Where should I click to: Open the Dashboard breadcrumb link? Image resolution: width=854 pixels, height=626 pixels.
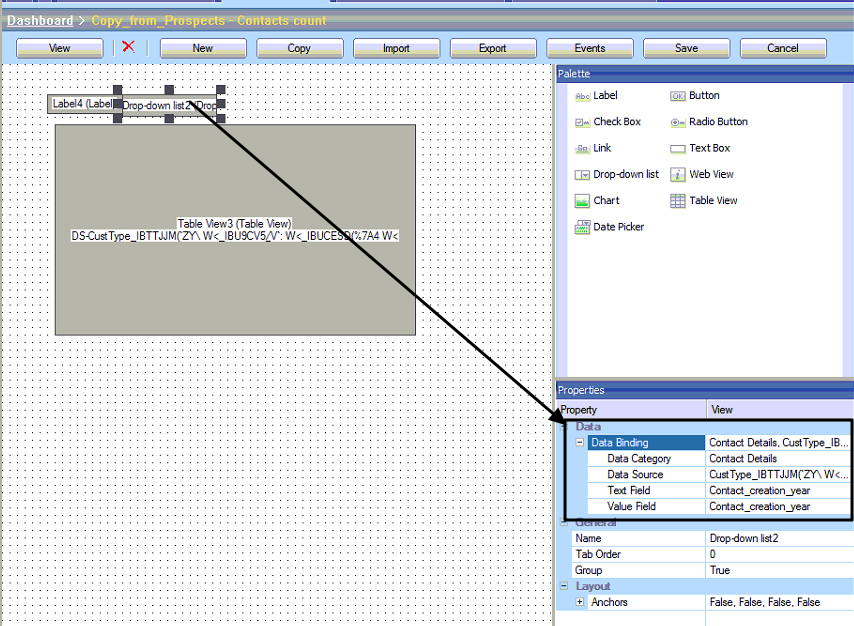click(x=38, y=20)
